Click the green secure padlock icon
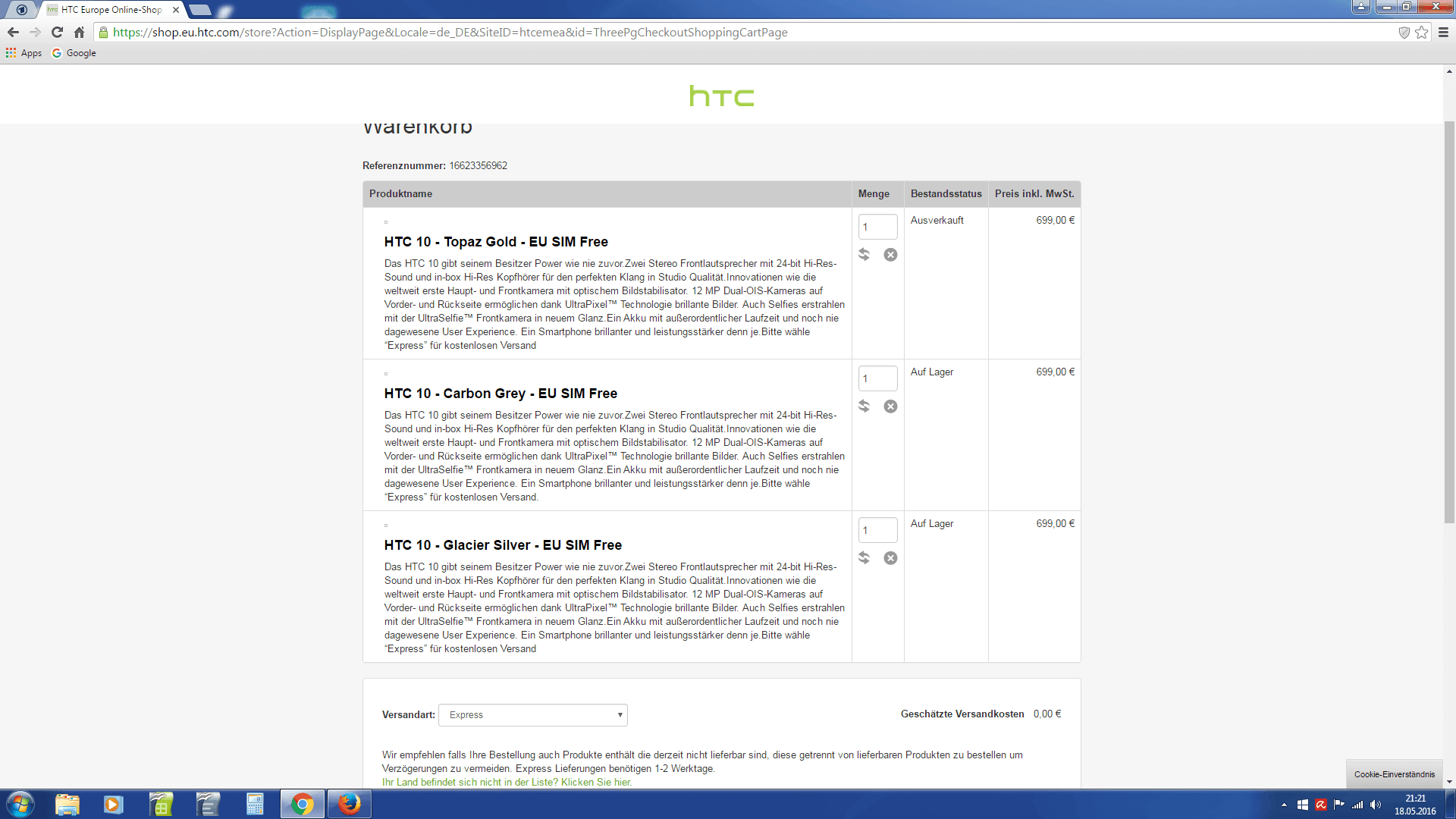This screenshot has height=819, width=1456. [x=104, y=32]
